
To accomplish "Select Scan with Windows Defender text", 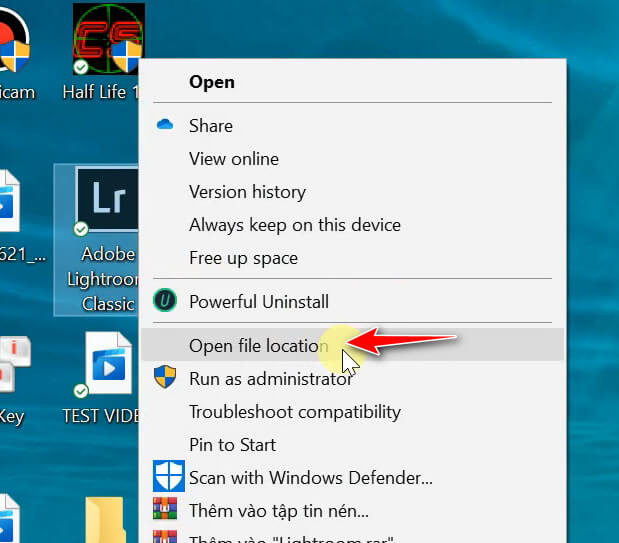I will (x=310, y=477).
